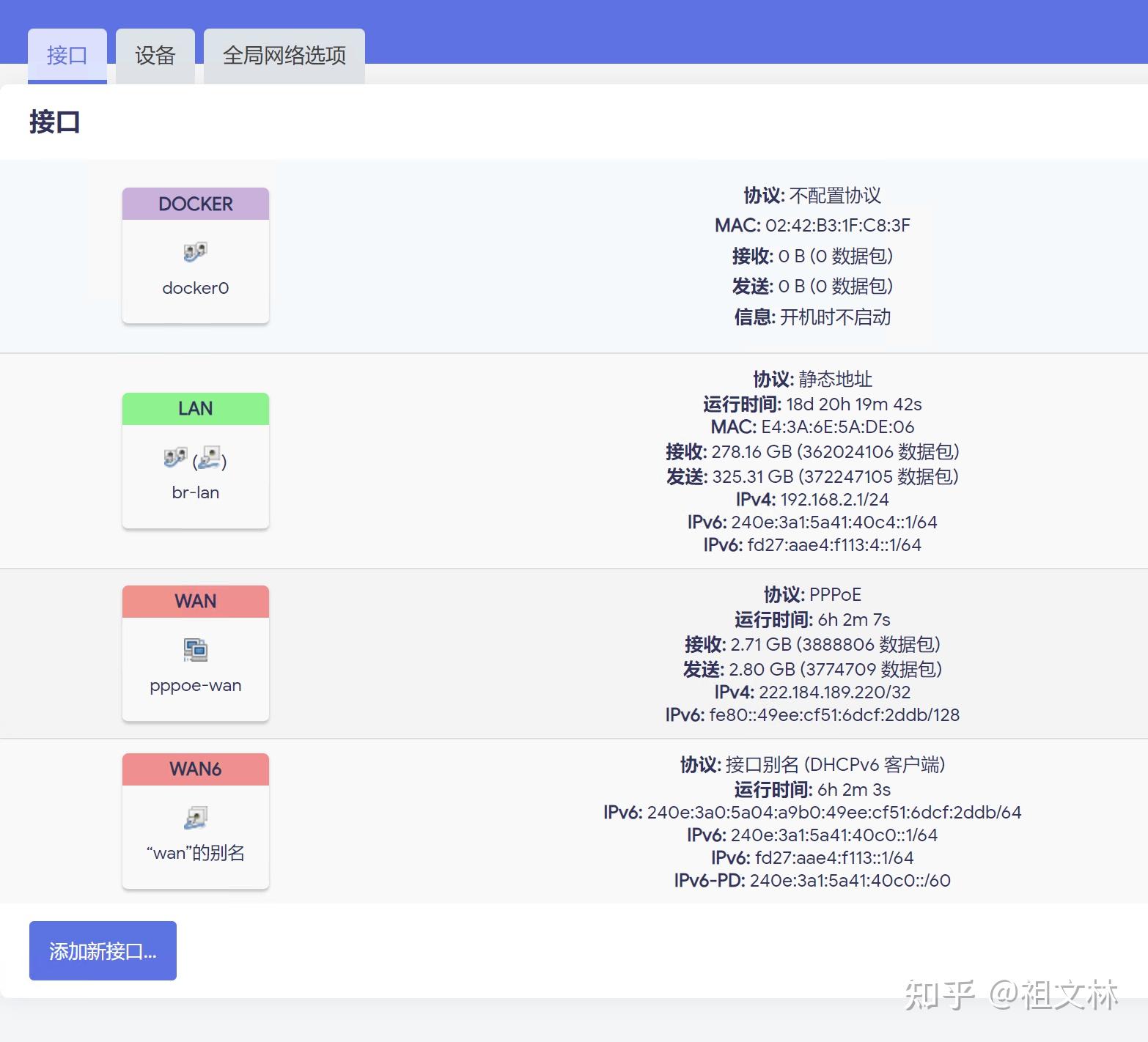Select the active 接口 tab
This screenshot has width=1148, height=1042.
[x=67, y=54]
